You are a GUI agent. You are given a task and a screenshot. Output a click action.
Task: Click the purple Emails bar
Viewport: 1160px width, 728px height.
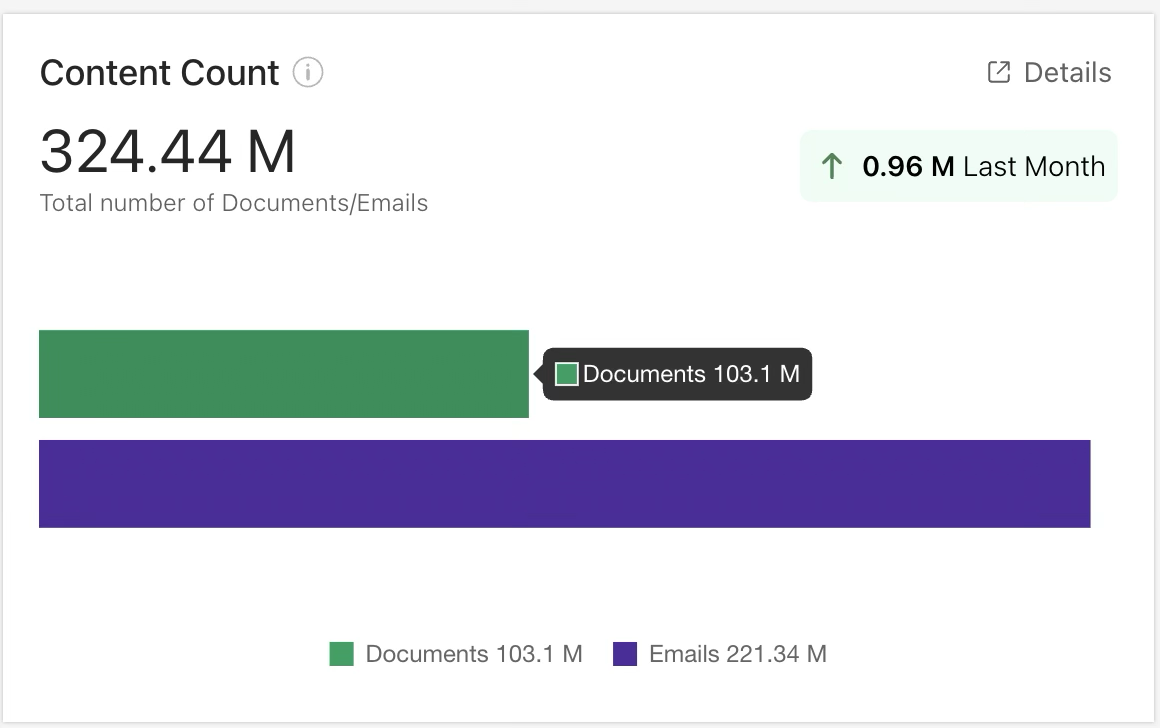coord(564,484)
